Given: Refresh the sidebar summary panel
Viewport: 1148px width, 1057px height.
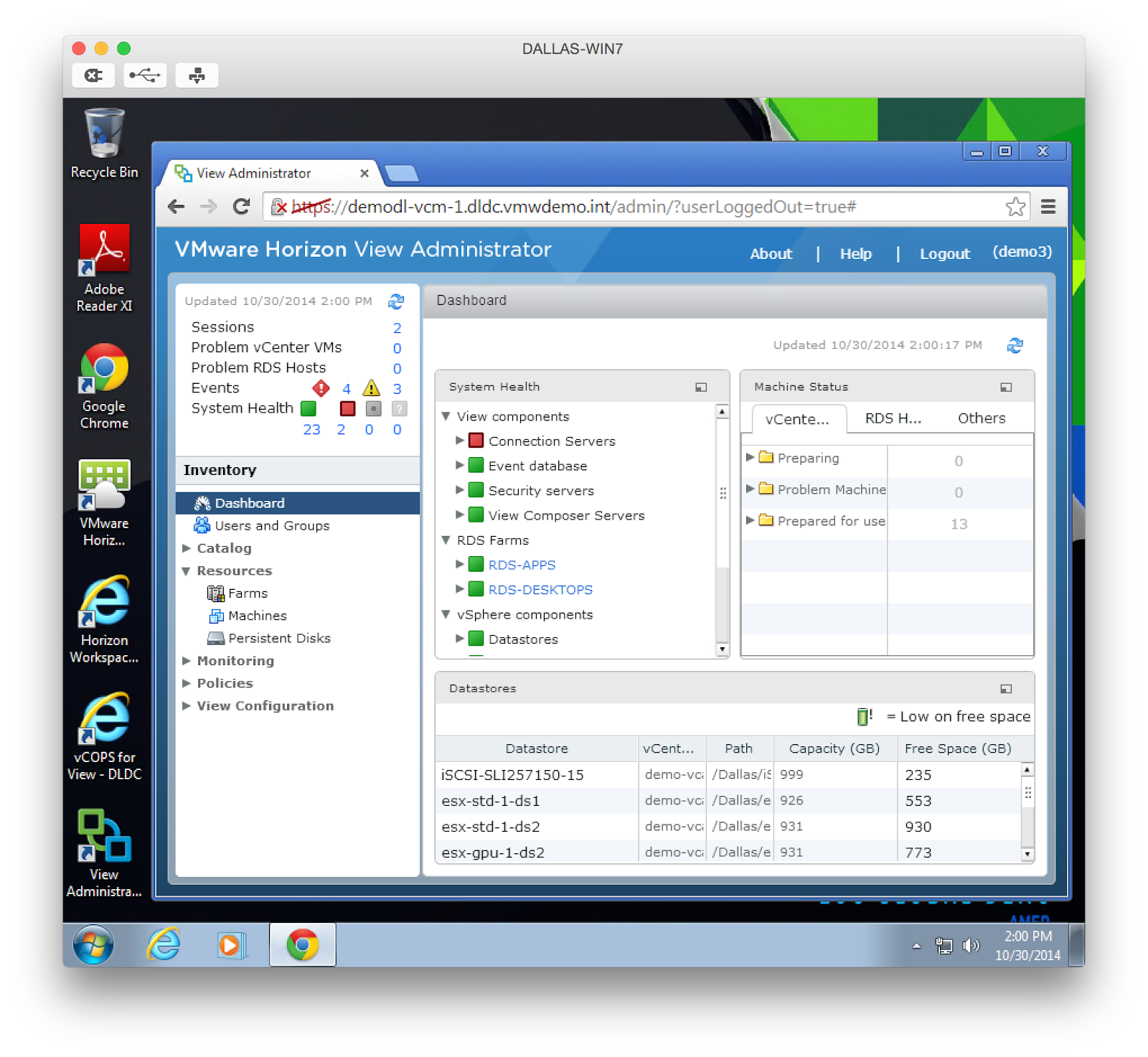Looking at the screenshot, I should pyautogui.click(x=396, y=301).
